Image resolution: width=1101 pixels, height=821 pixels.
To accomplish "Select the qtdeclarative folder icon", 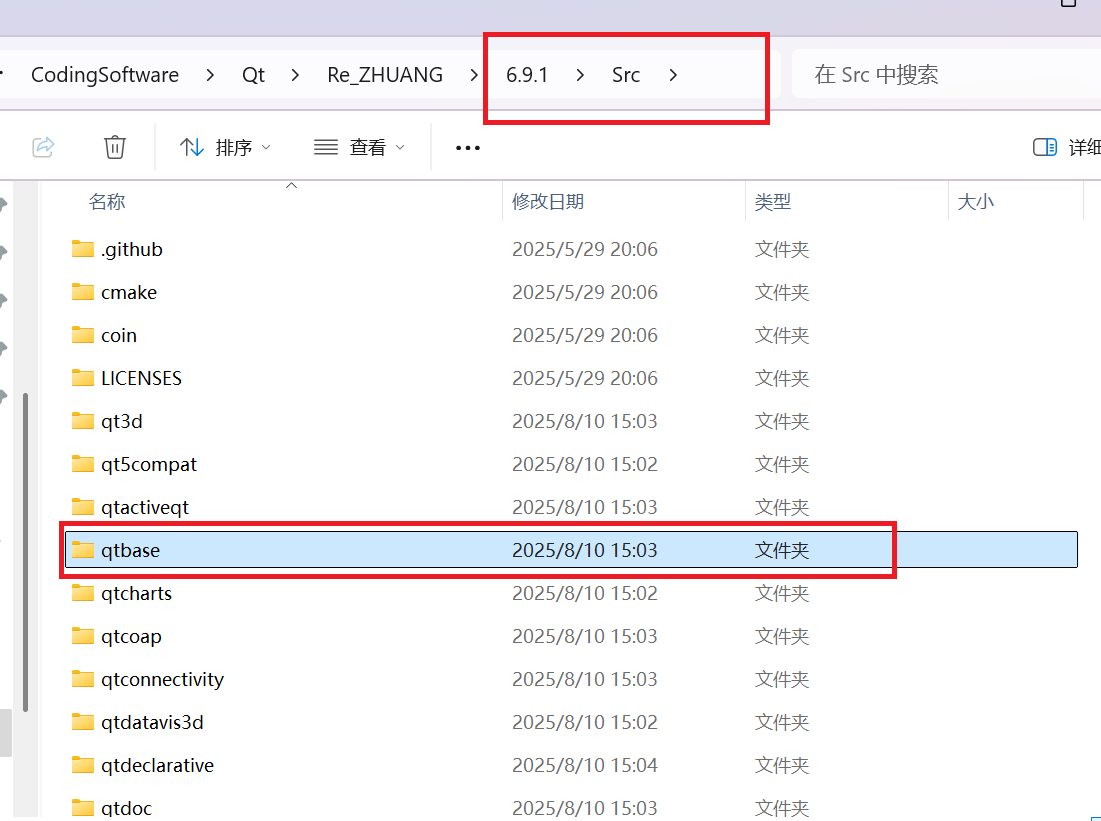I will [x=83, y=765].
